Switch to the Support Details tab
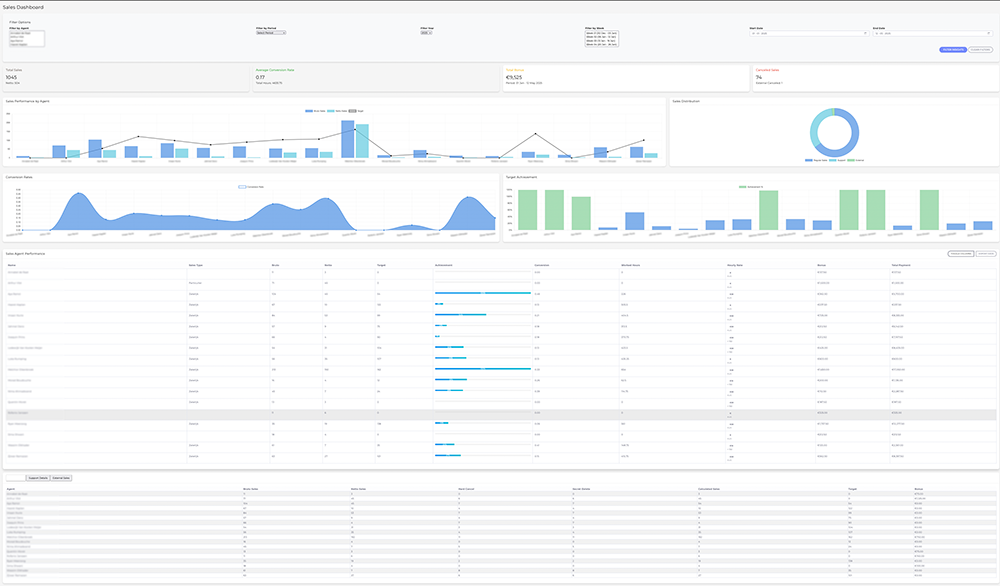 (x=38, y=478)
